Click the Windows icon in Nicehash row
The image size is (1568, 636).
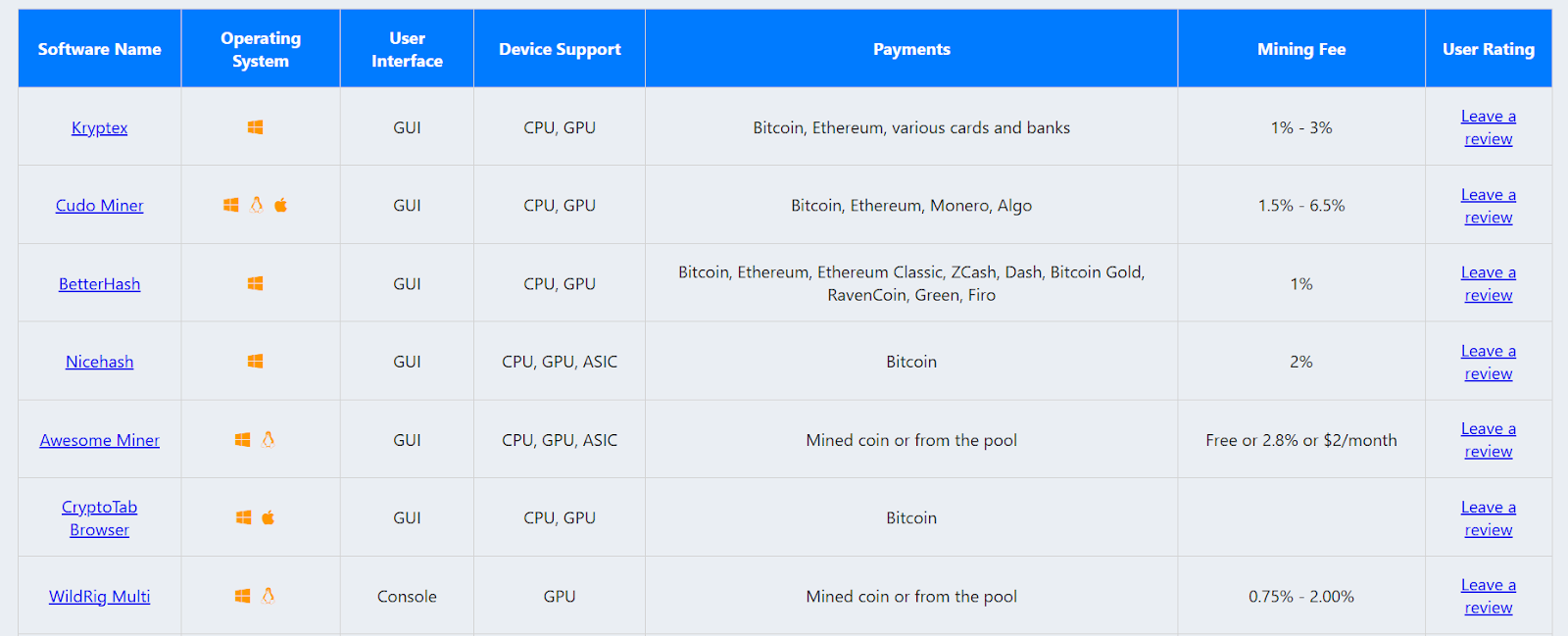[255, 362]
